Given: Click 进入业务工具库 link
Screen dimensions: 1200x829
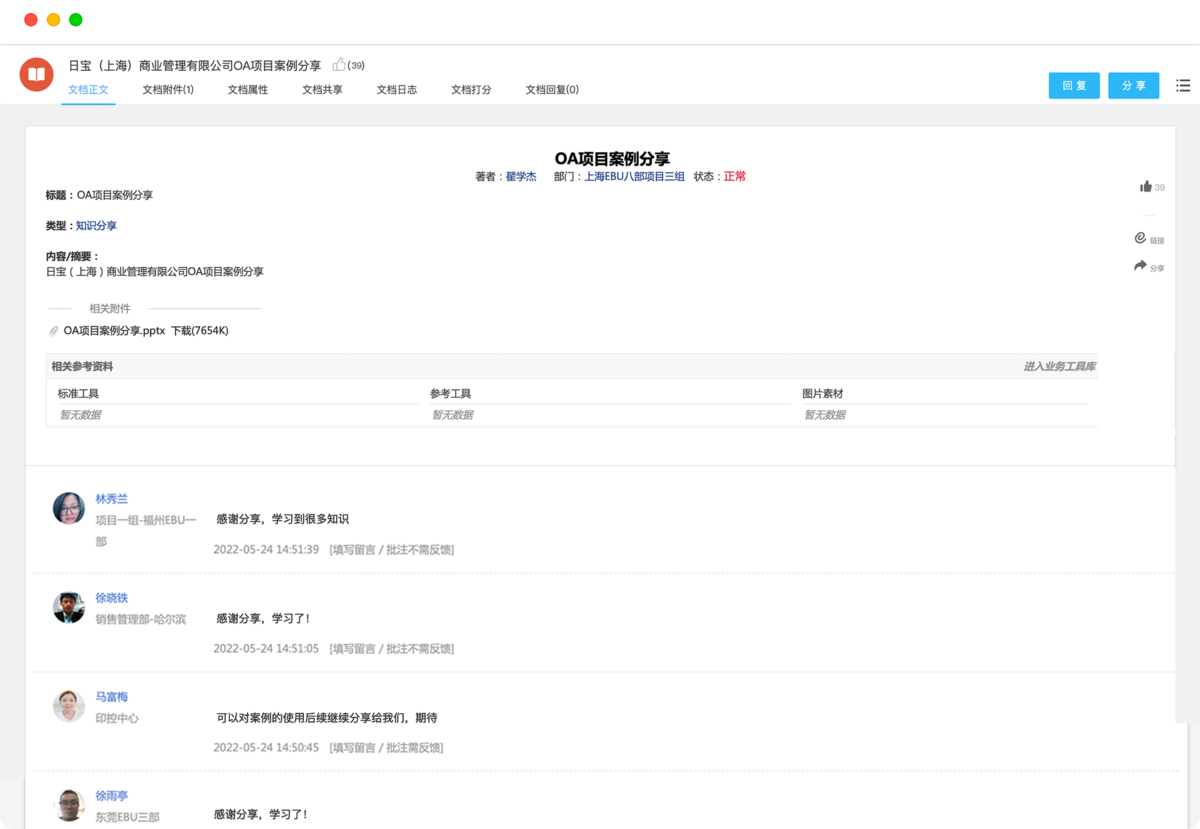Looking at the screenshot, I should [1059, 366].
